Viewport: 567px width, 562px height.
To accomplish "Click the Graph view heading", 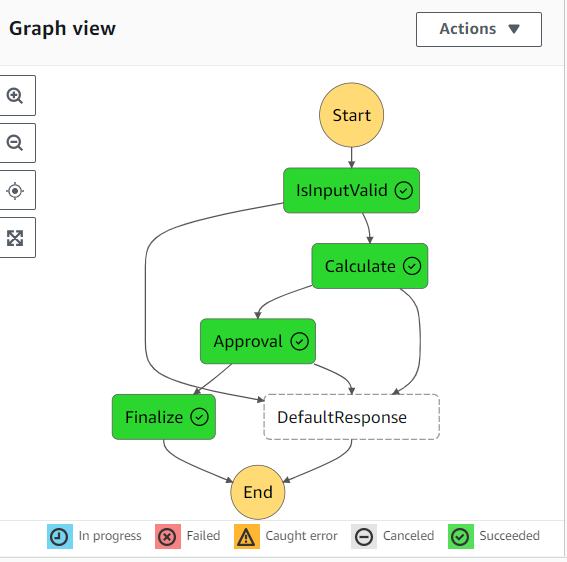I will (62, 29).
